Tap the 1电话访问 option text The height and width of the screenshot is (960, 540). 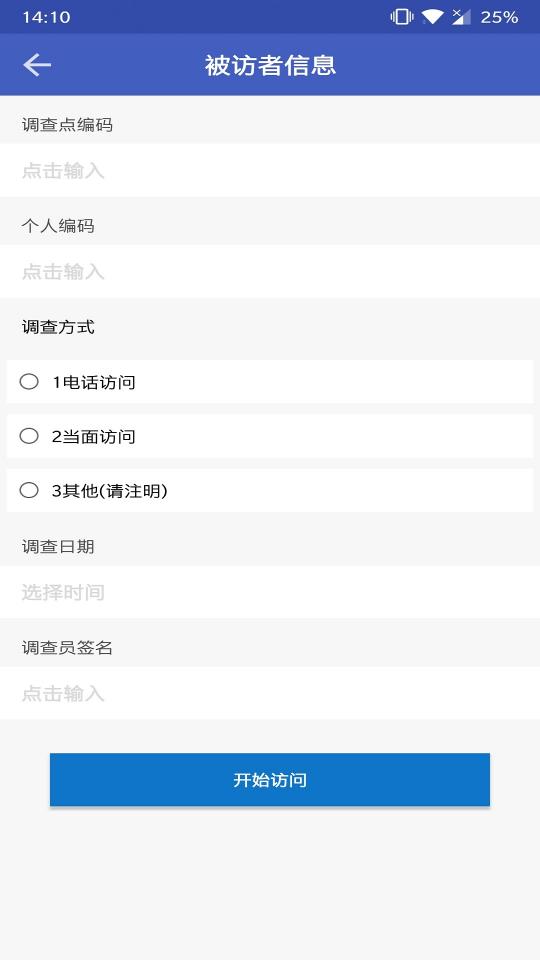point(94,383)
